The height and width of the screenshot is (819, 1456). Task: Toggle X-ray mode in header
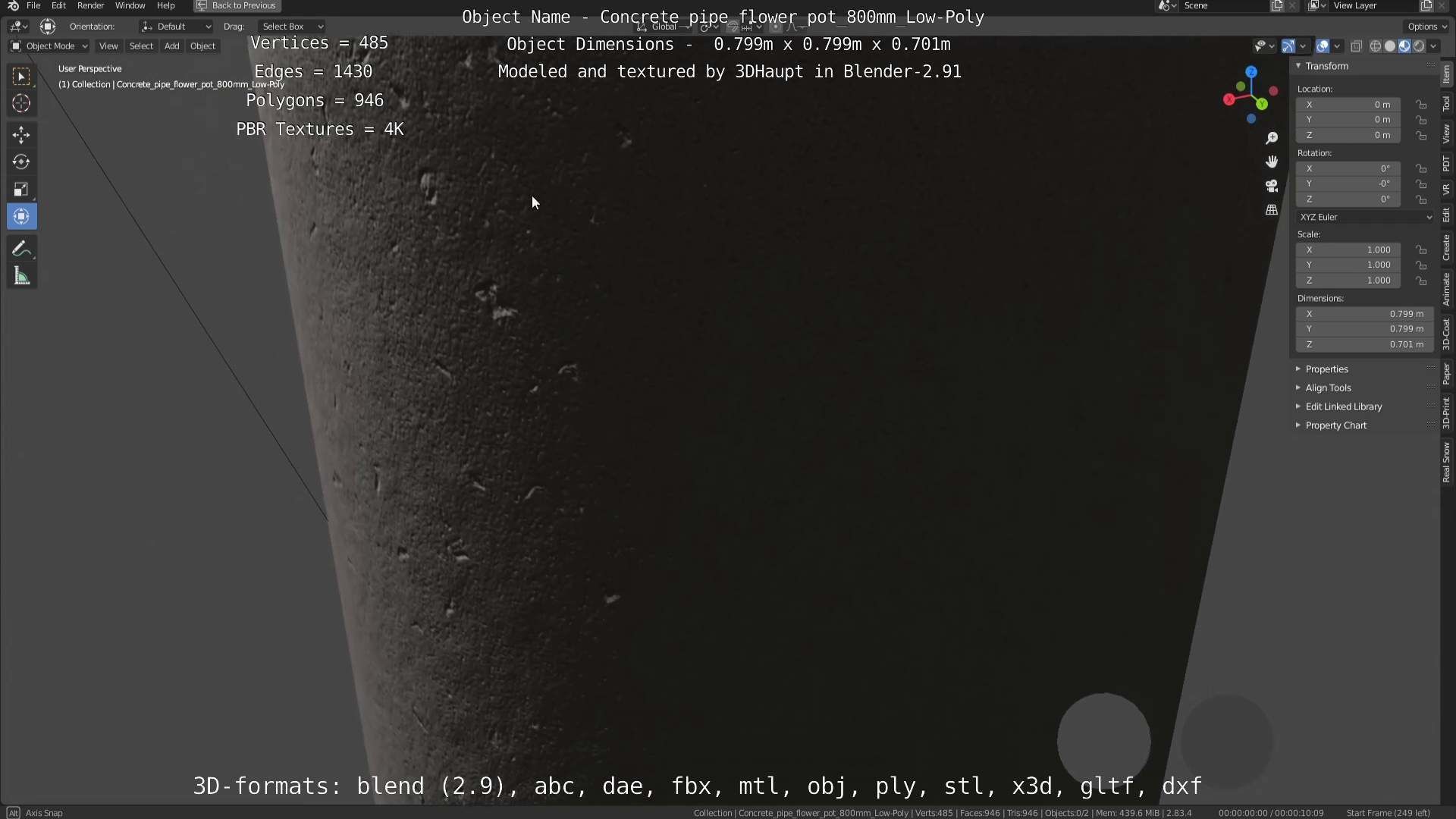click(1357, 46)
